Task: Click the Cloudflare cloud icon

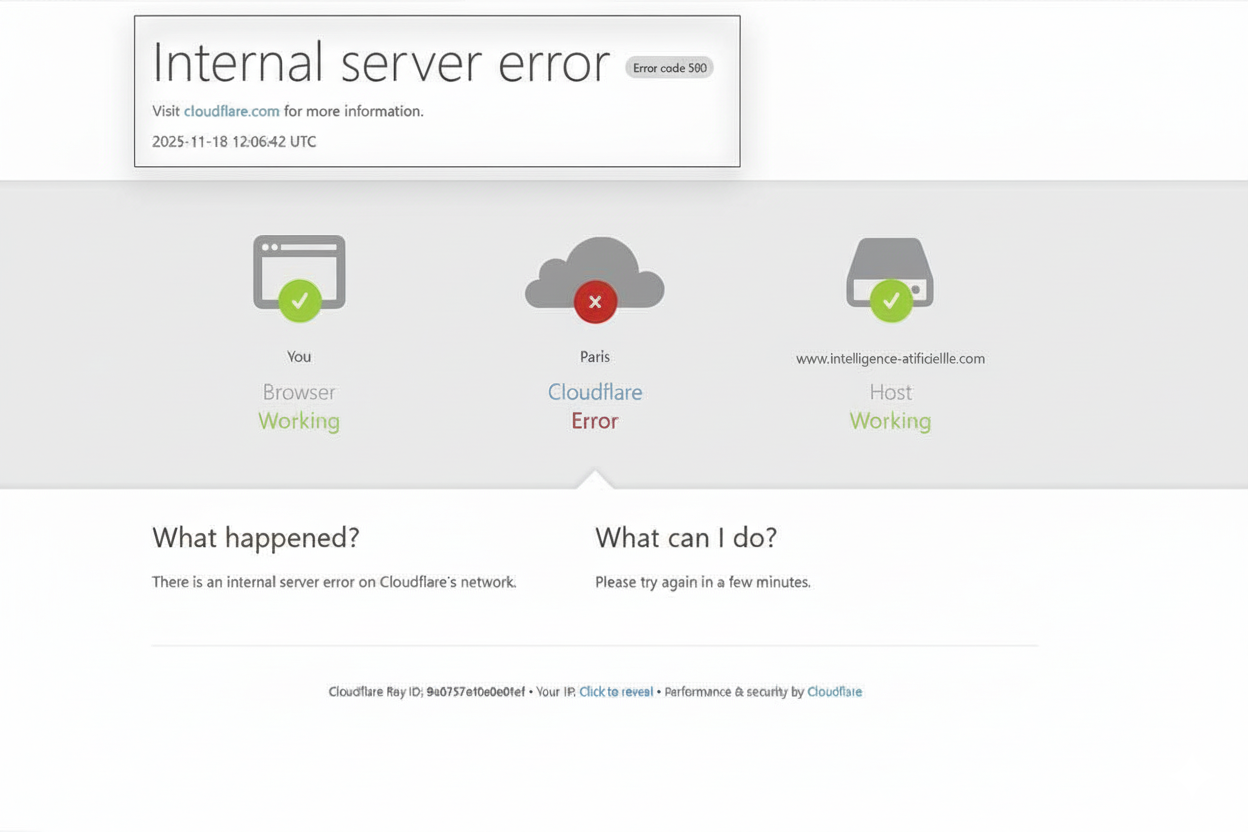Action: [595, 270]
